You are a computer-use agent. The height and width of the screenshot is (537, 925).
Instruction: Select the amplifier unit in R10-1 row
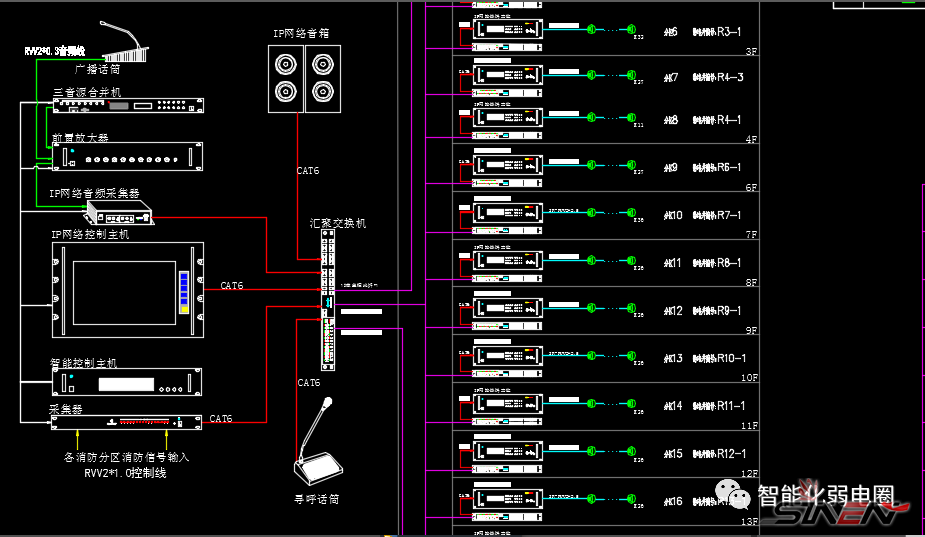tap(507, 356)
